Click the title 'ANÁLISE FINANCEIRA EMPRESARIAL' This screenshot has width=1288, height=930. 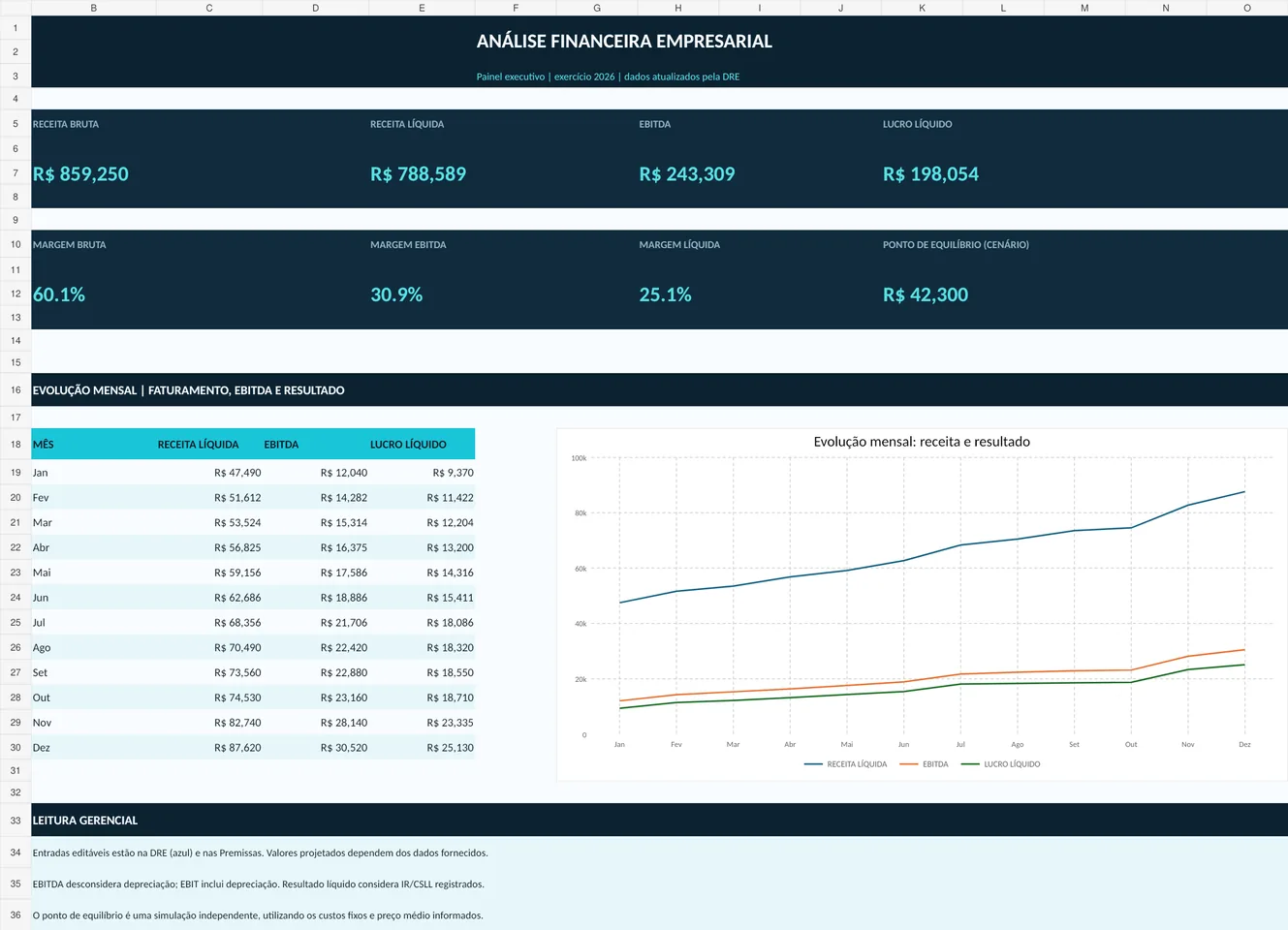(624, 42)
